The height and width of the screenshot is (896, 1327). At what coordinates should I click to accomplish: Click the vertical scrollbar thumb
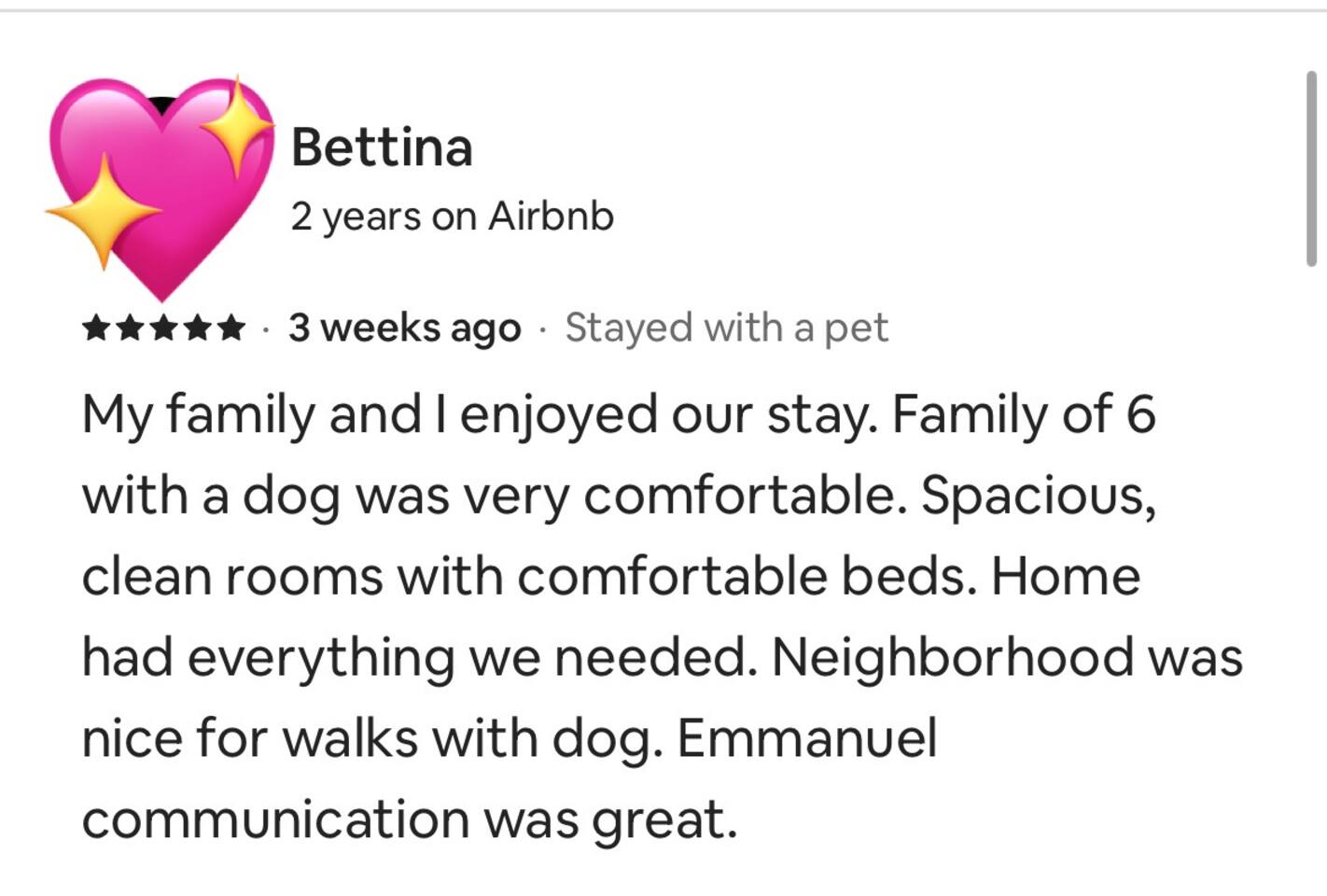click(1311, 168)
